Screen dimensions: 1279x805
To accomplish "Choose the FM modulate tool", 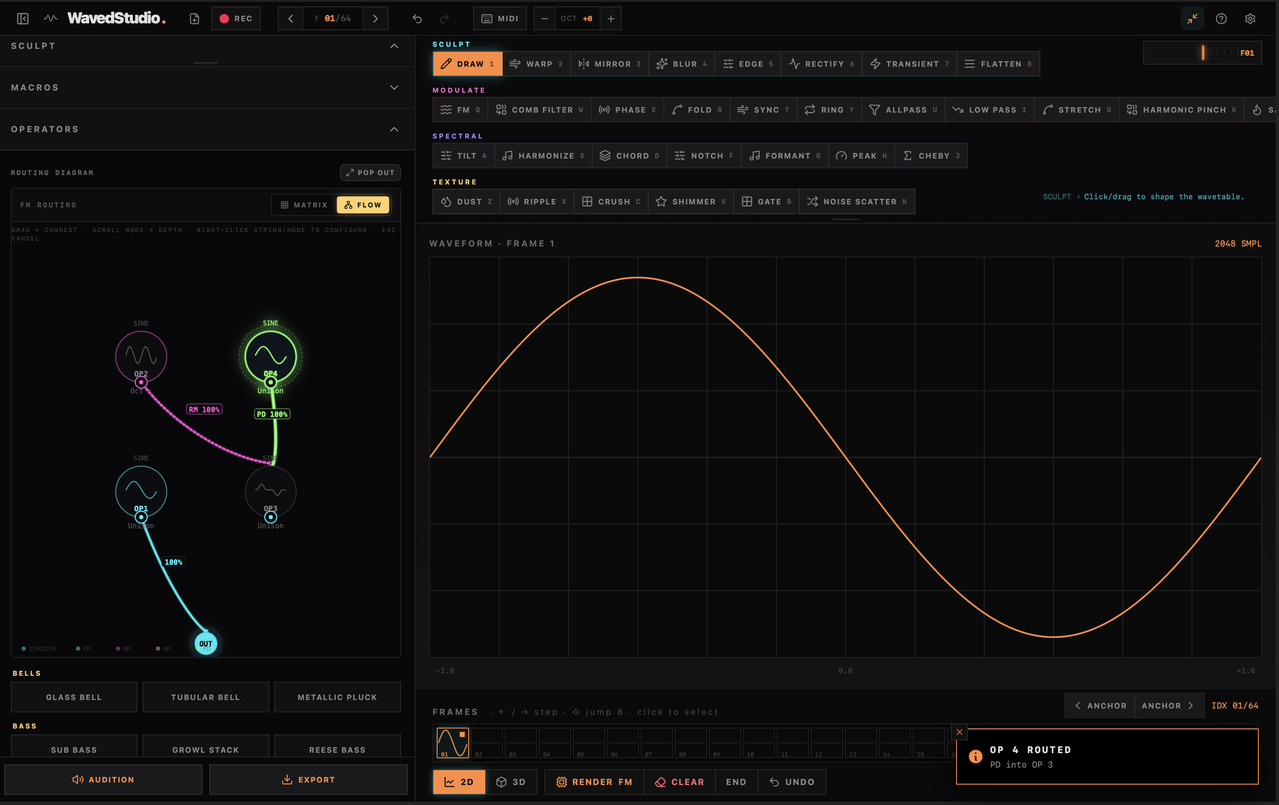I will (461, 110).
